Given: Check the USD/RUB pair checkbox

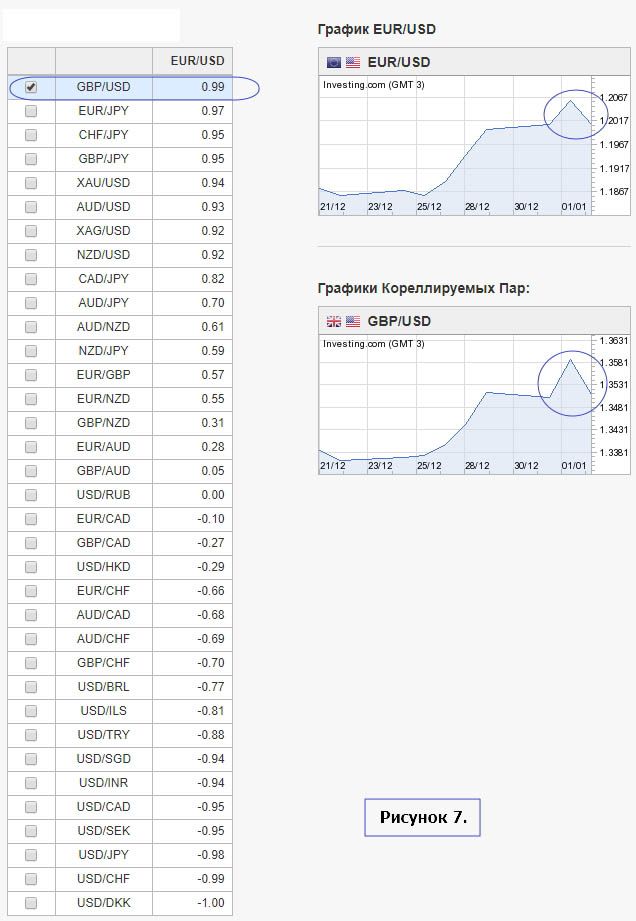Looking at the screenshot, I should [31, 495].
